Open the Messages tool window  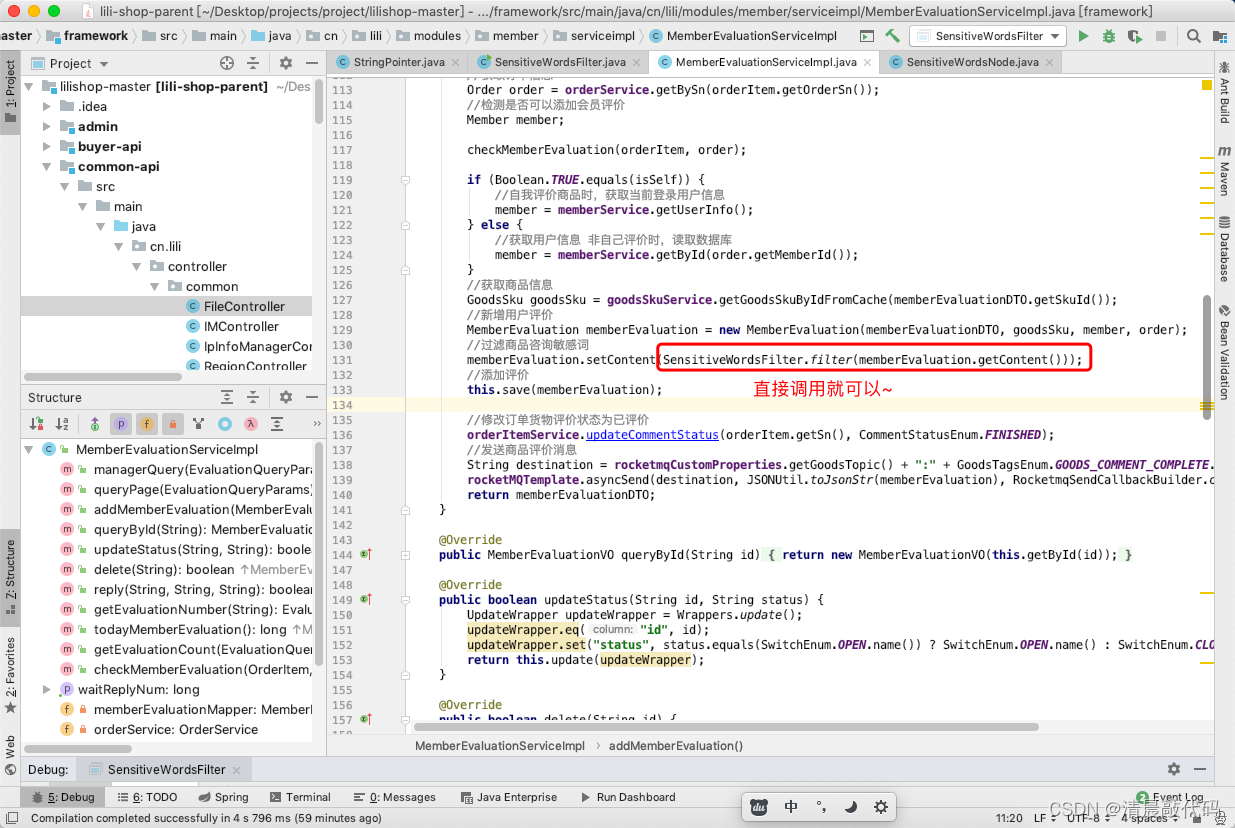tap(394, 797)
